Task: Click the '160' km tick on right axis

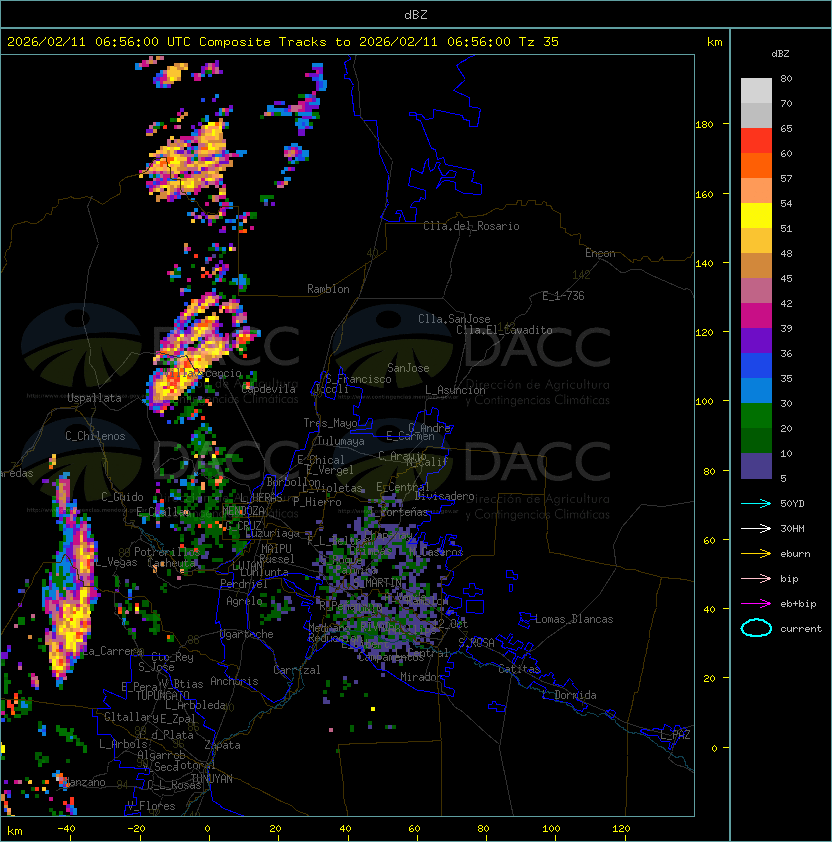Action: tap(704, 194)
